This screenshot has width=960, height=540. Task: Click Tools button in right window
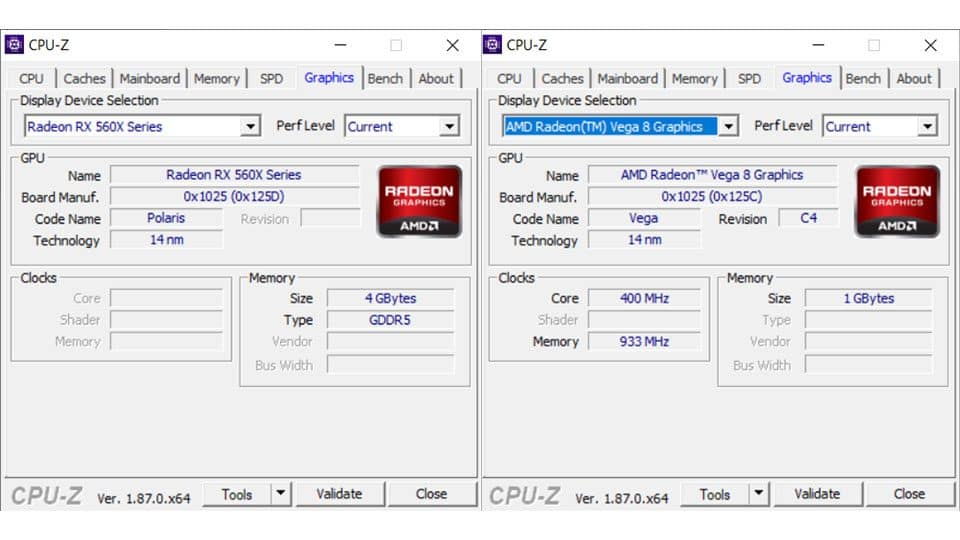pos(715,494)
